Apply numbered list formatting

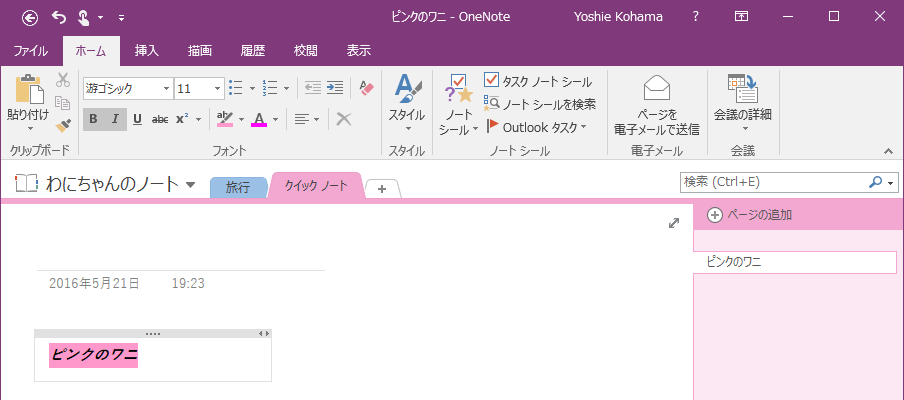coord(270,88)
